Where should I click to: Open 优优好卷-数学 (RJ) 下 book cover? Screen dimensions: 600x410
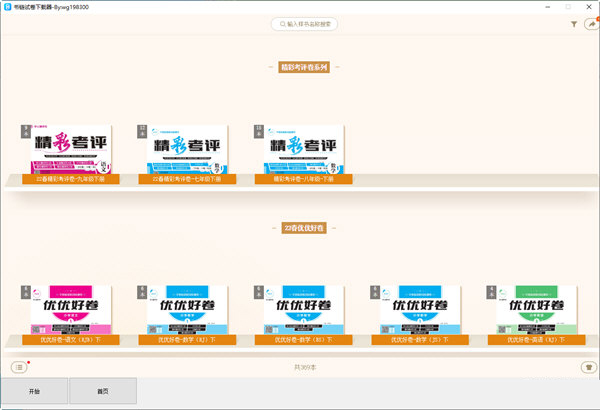(x=187, y=310)
